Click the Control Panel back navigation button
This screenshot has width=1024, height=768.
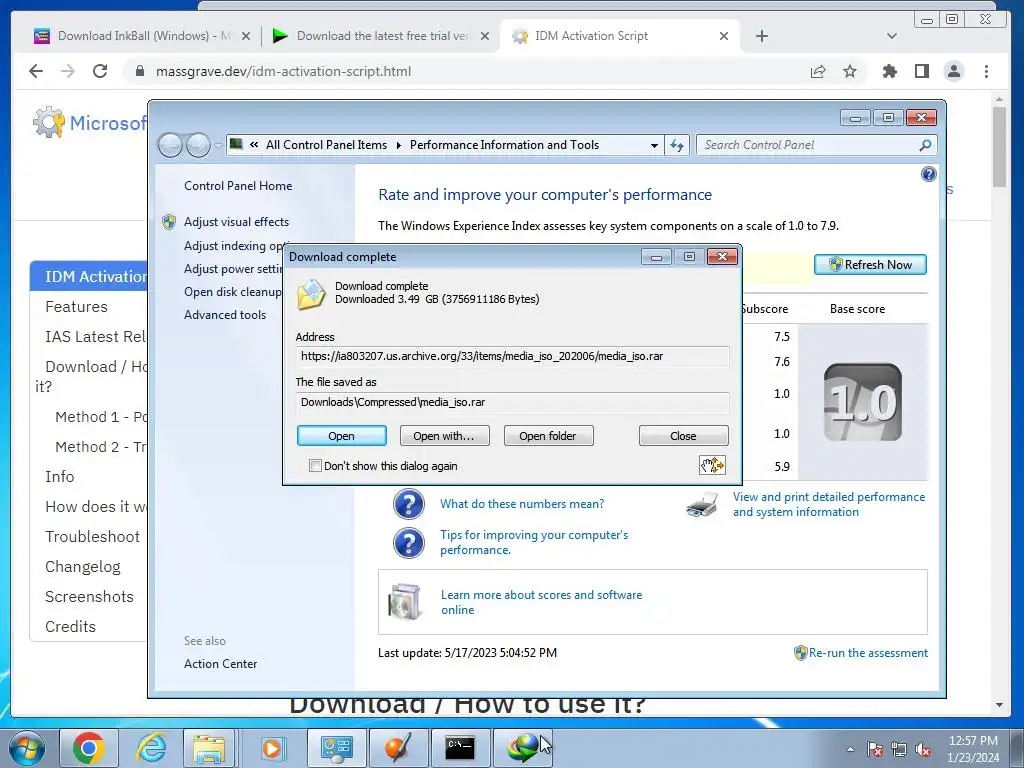pyautogui.click(x=170, y=145)
